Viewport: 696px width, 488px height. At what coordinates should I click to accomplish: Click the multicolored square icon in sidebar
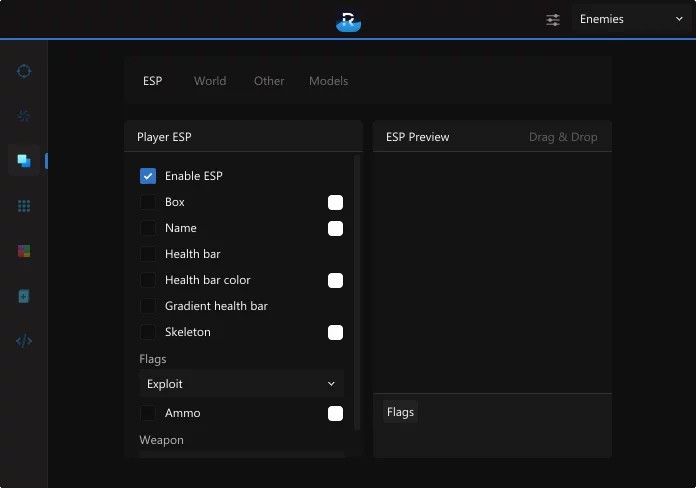tap(24, 251)
